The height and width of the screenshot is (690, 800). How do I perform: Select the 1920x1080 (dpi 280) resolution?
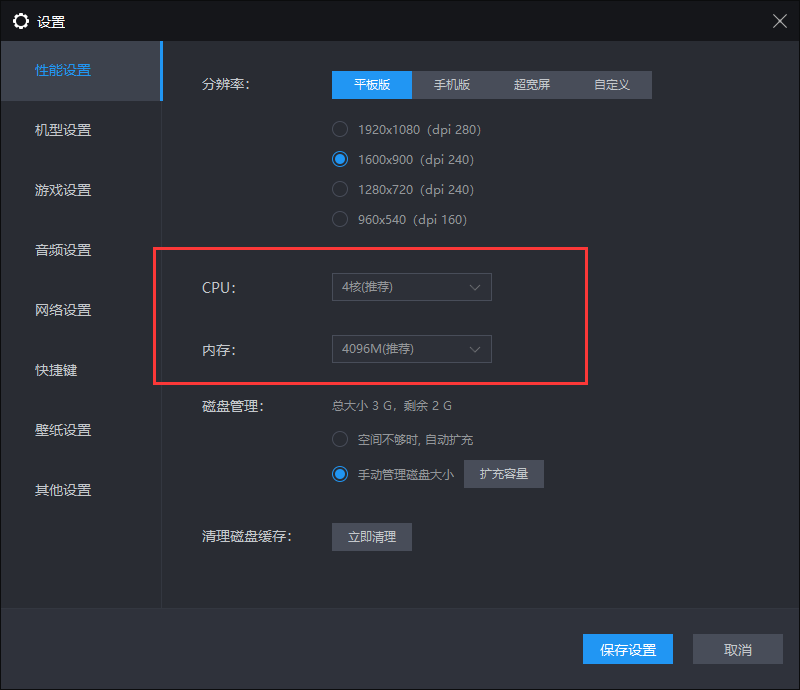coord(340,129)
